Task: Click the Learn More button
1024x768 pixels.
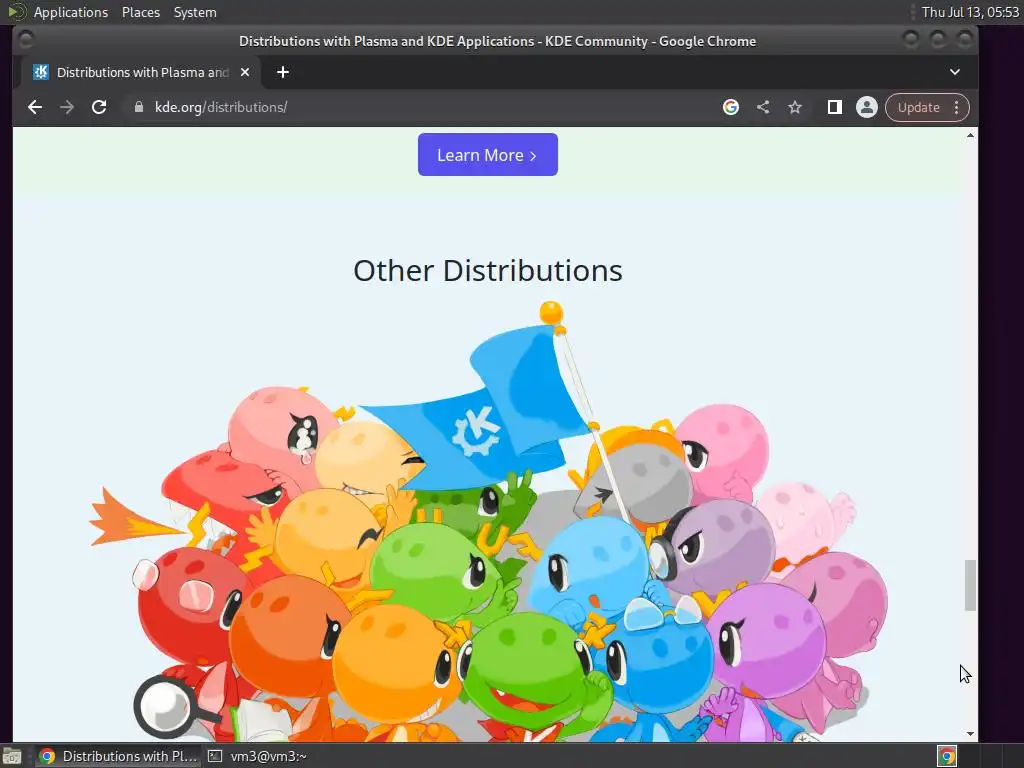Action: [488, 155]
